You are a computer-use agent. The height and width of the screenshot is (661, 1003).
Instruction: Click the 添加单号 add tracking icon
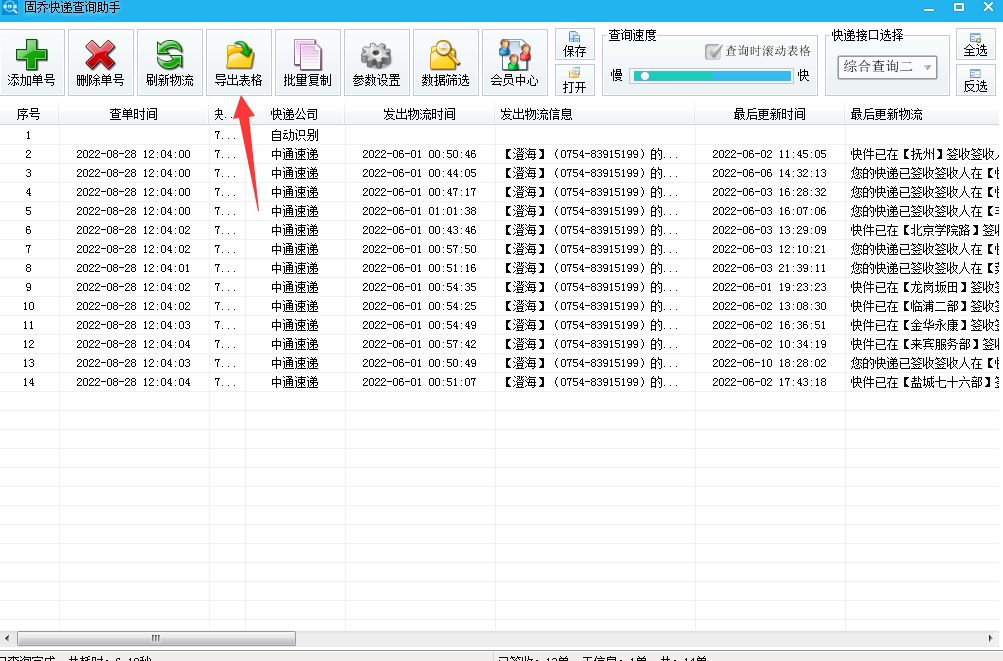point(30,61)
